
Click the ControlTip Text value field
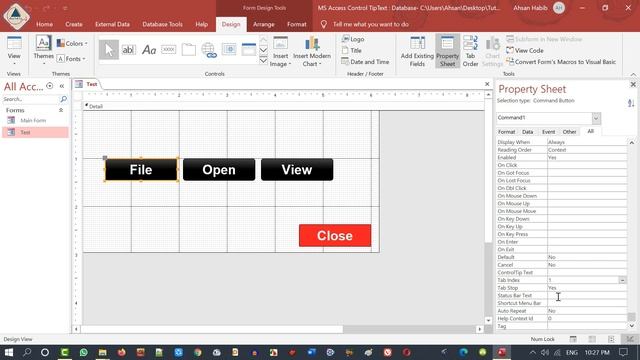pos(587,273)
